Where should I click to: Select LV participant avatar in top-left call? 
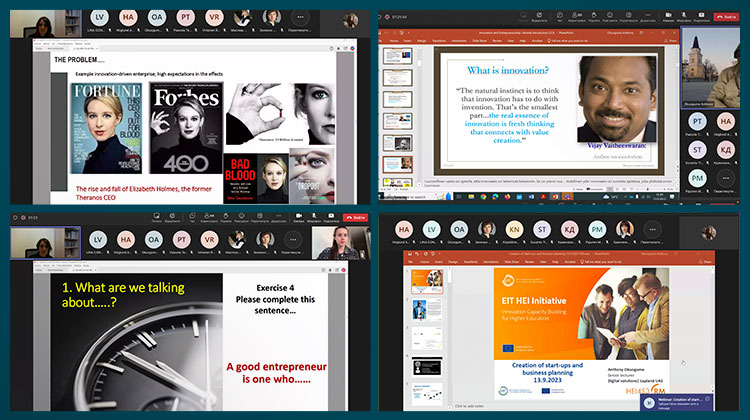point(99,17)
